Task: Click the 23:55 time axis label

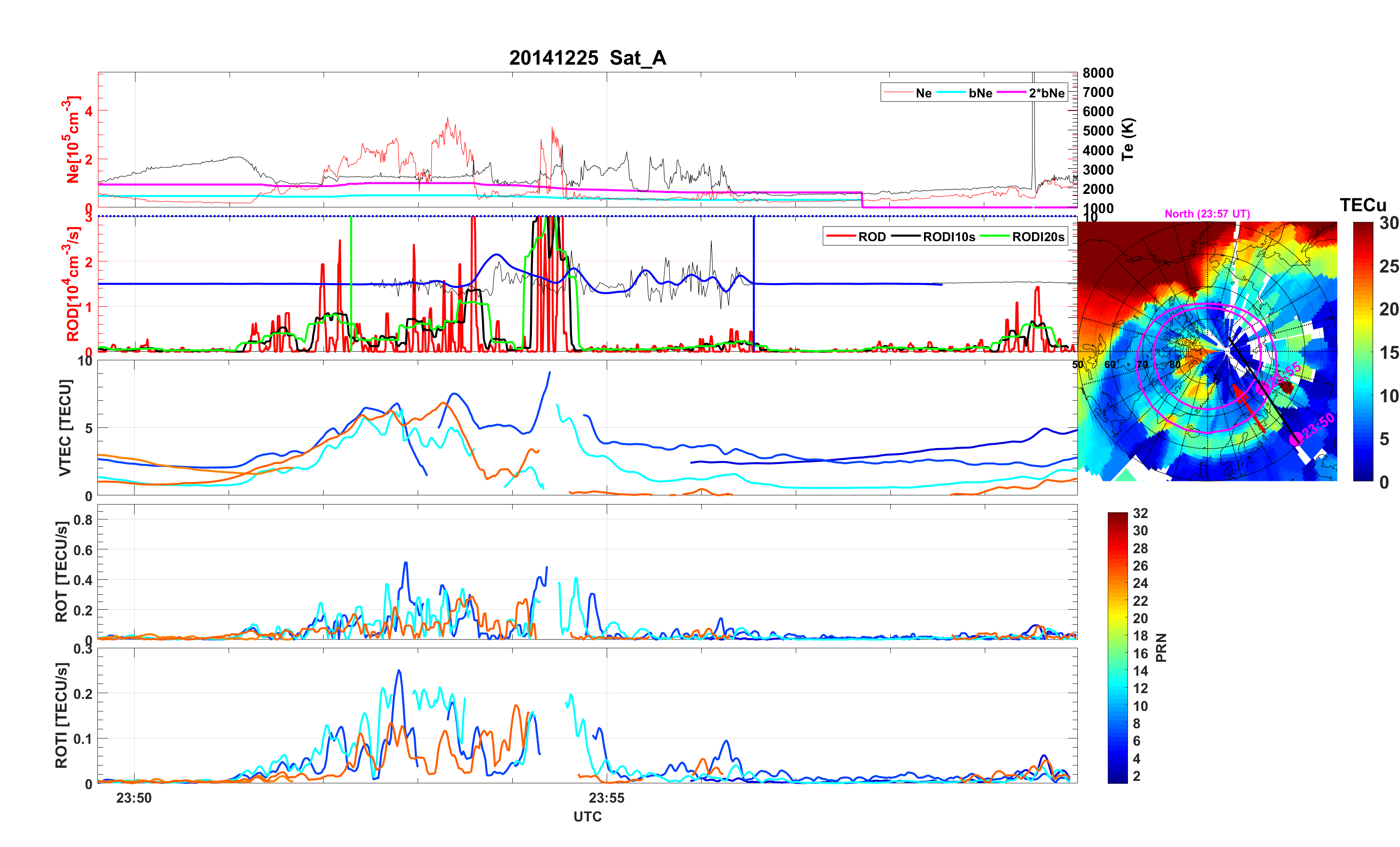Action: pos(606,797)
